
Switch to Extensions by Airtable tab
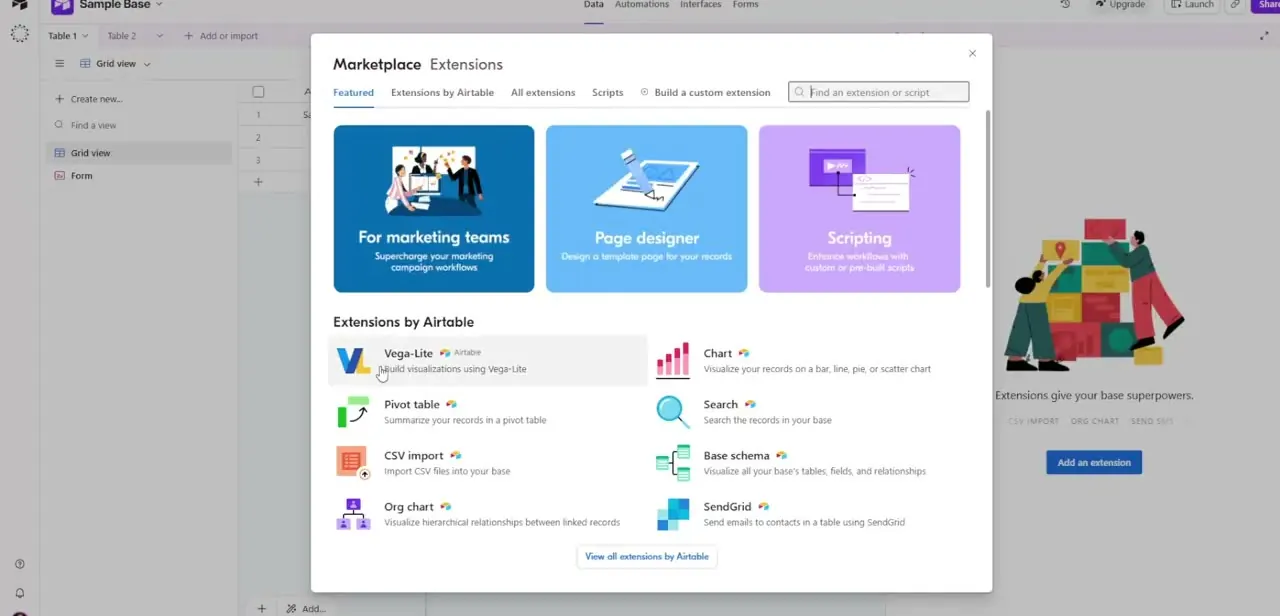[442, 92]
